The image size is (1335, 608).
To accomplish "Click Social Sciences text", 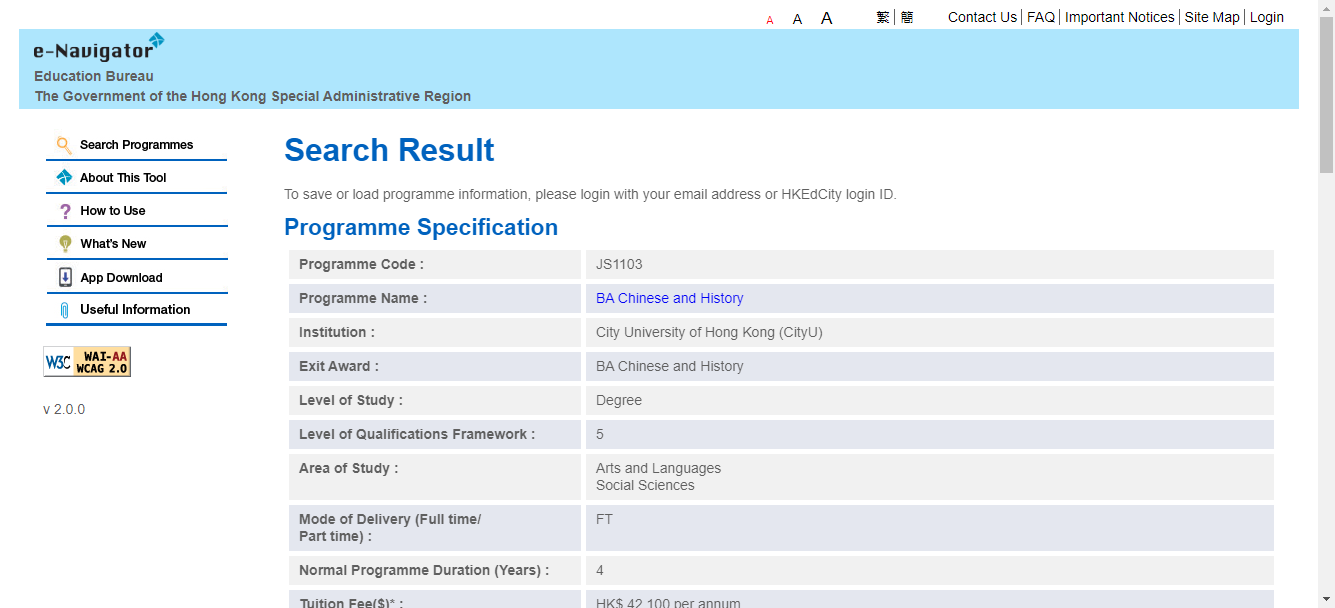I will point(645,485).
